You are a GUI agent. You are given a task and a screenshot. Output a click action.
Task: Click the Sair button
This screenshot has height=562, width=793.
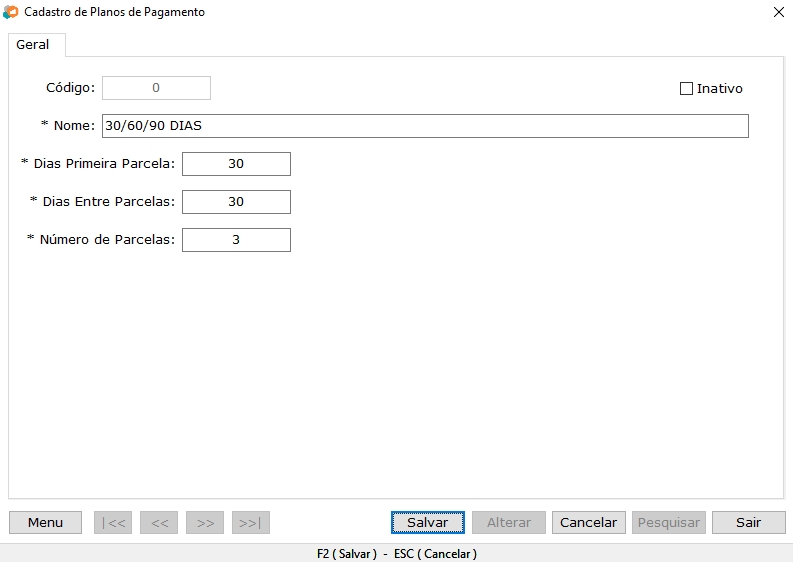(749, 523)
